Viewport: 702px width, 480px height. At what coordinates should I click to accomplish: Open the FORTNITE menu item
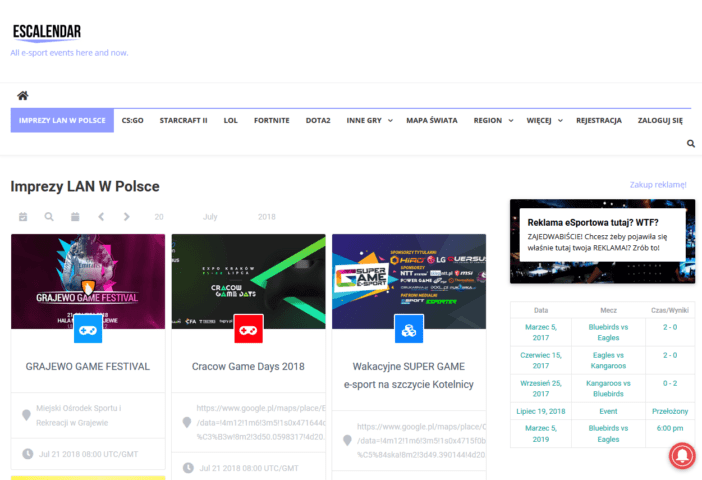point(272,120)
